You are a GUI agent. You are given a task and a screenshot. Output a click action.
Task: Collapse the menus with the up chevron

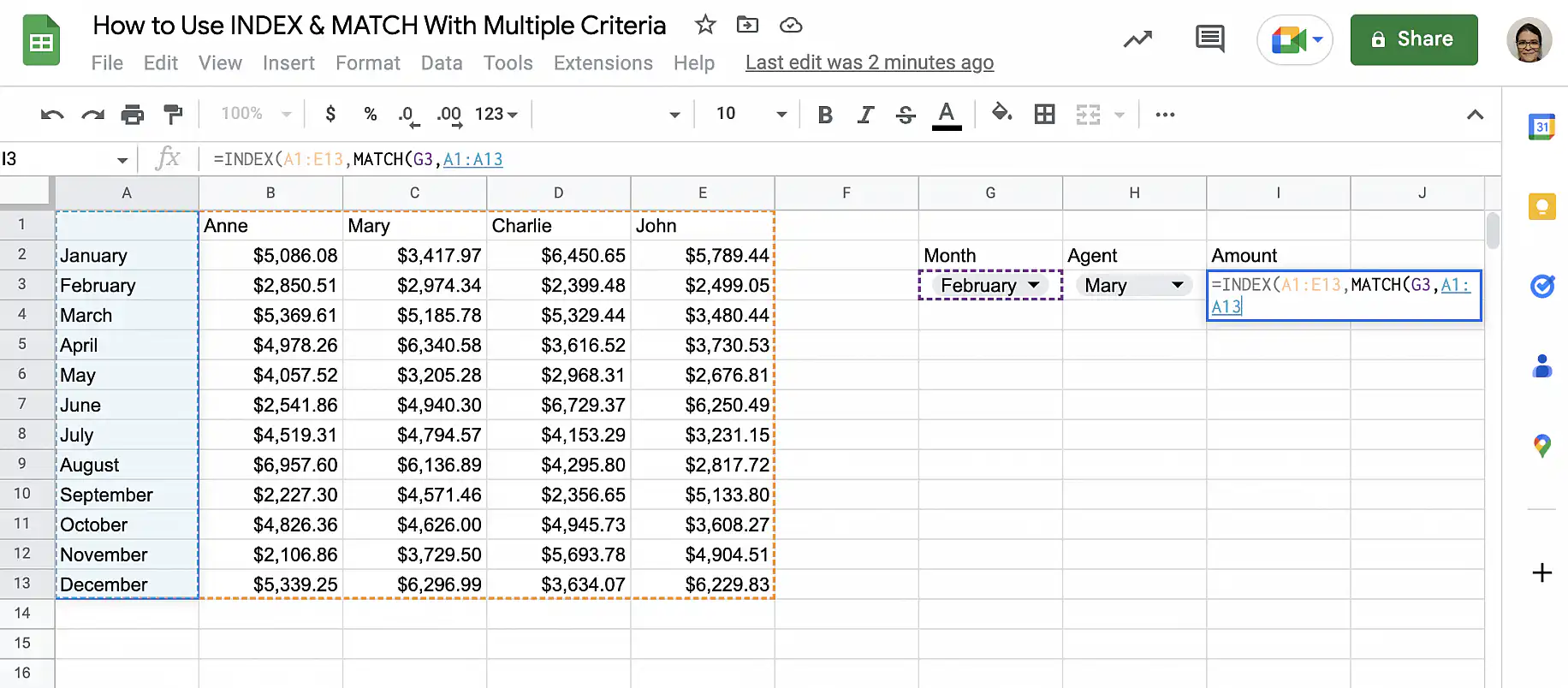[1475, 114]
